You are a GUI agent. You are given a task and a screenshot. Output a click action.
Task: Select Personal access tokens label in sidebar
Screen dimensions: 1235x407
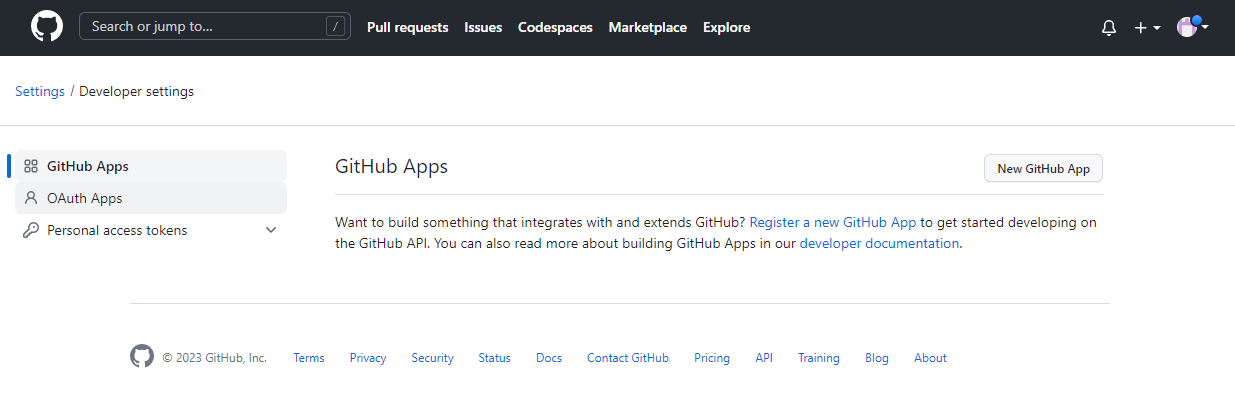tap(117, 230)
